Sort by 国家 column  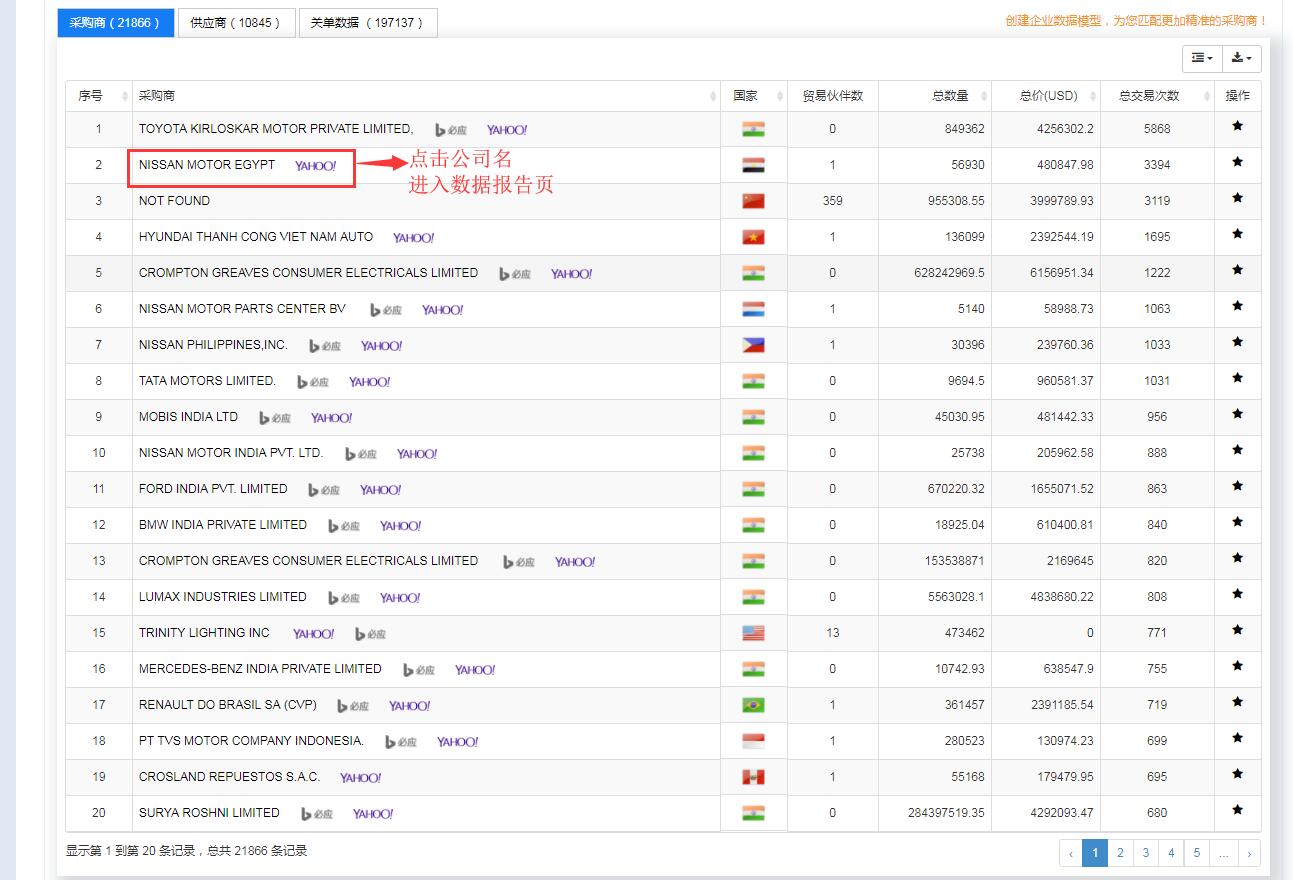tap(754, 96)
